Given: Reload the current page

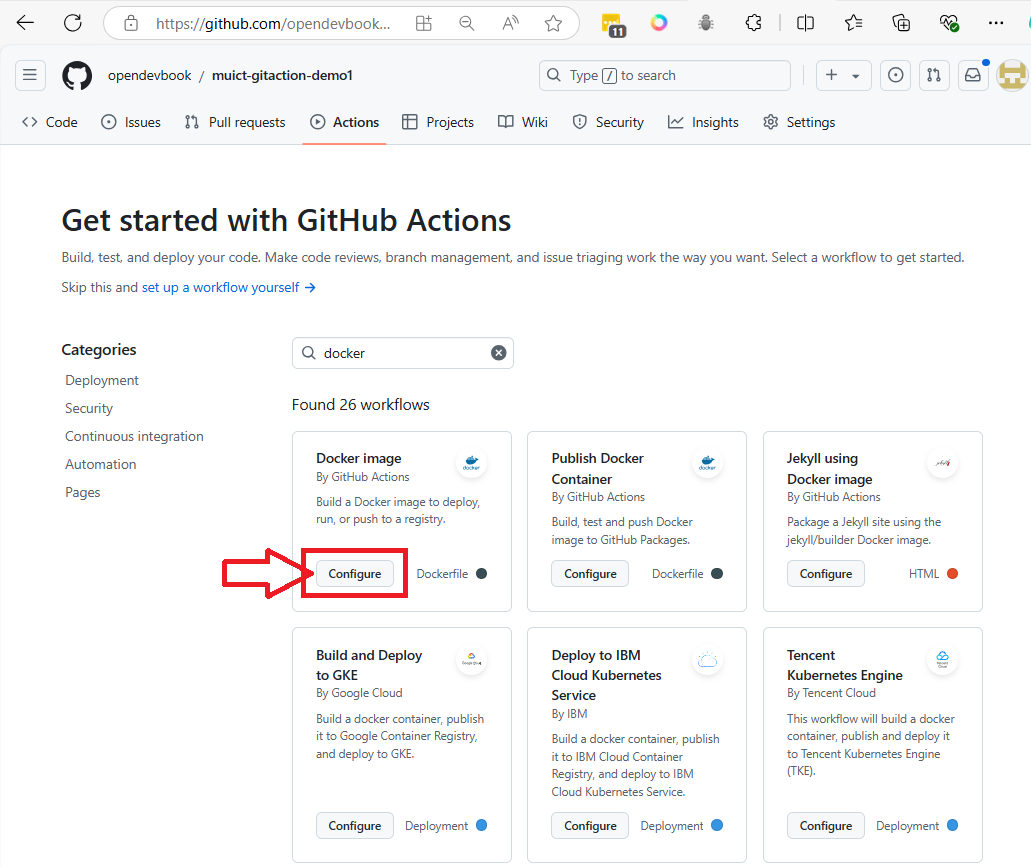Looking at the screenshot, I should click(x=73, y=23).
